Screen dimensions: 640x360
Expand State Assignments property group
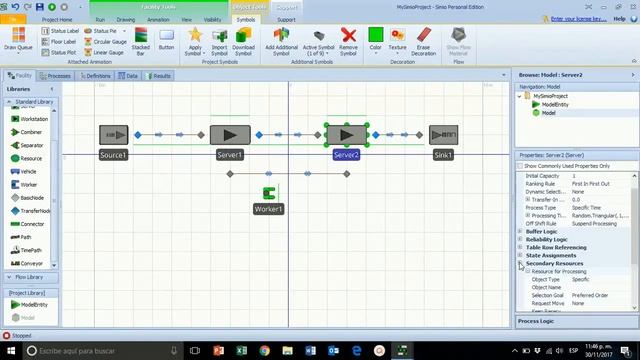tap(520, 255)
